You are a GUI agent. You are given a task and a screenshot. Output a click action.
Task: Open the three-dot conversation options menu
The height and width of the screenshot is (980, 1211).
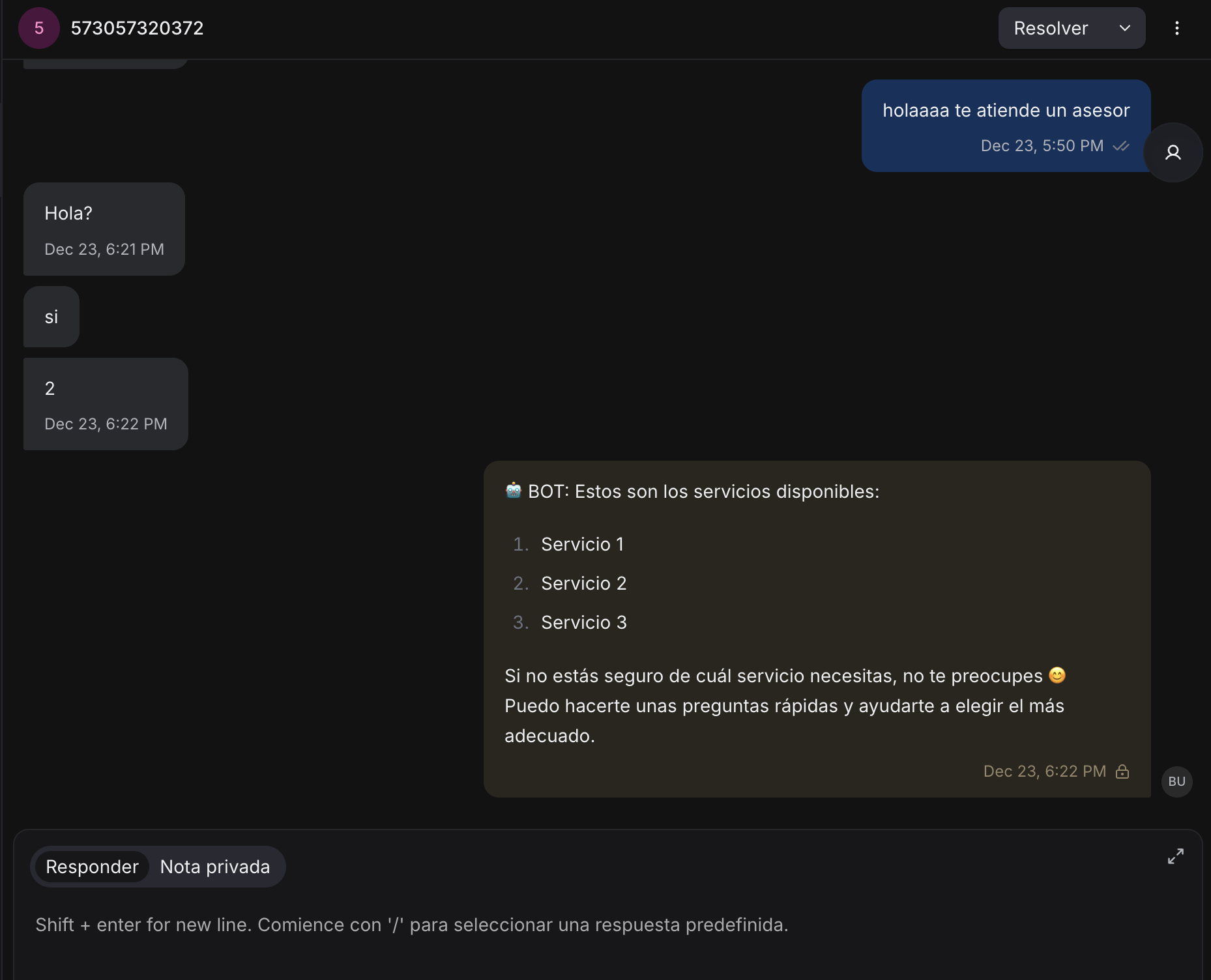tap(1176, 28)
